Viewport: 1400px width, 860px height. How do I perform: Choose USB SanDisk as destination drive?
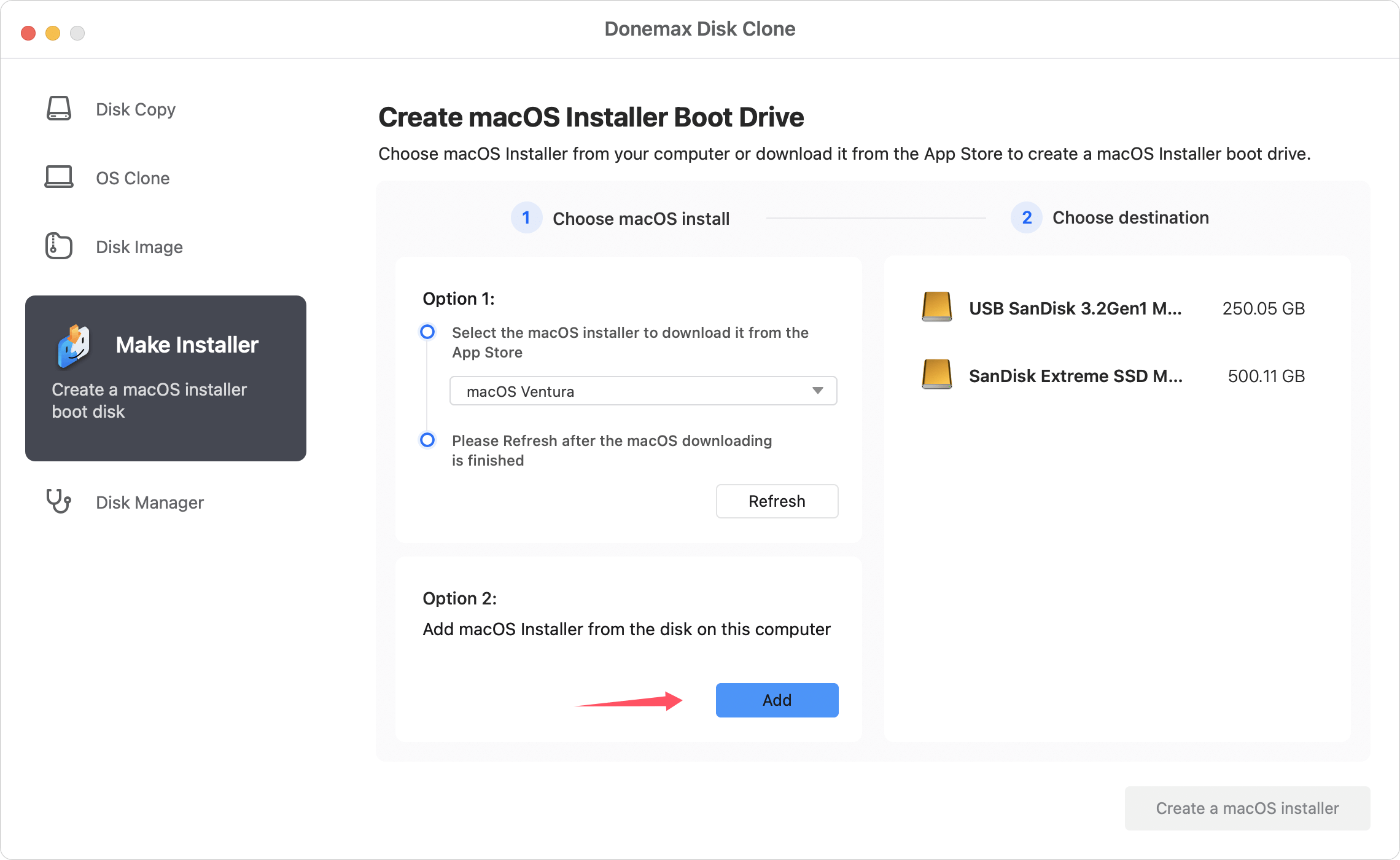coord(1075,308)
